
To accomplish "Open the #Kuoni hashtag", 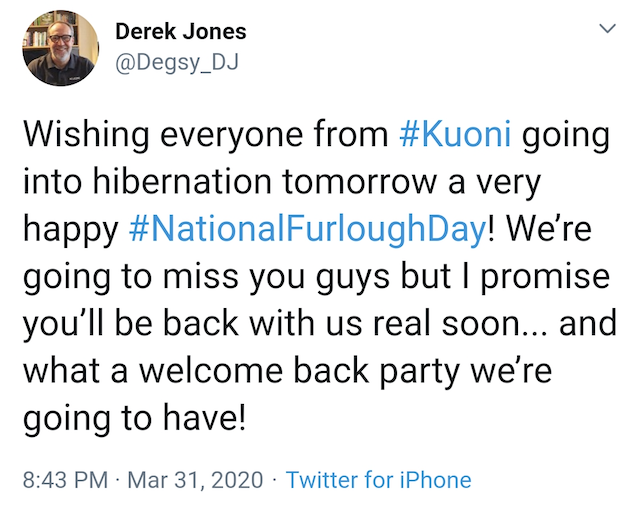I will pyautogui.click(x=455, y=136).
